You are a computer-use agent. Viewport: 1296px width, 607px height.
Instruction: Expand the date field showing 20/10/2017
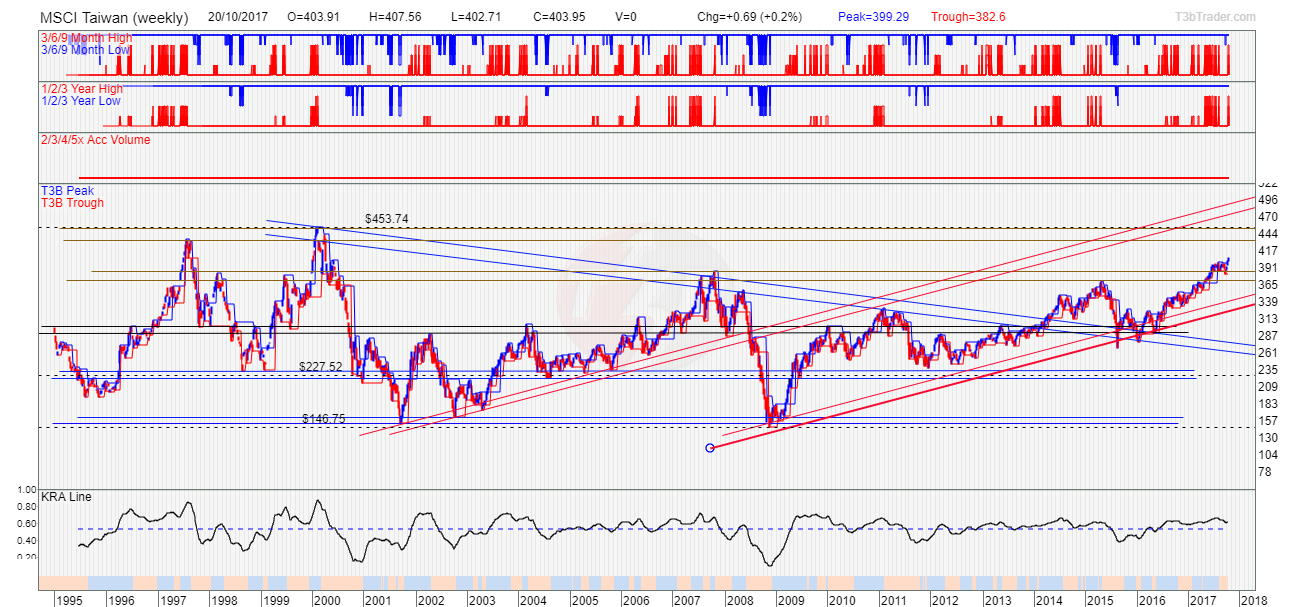[240, 16]
